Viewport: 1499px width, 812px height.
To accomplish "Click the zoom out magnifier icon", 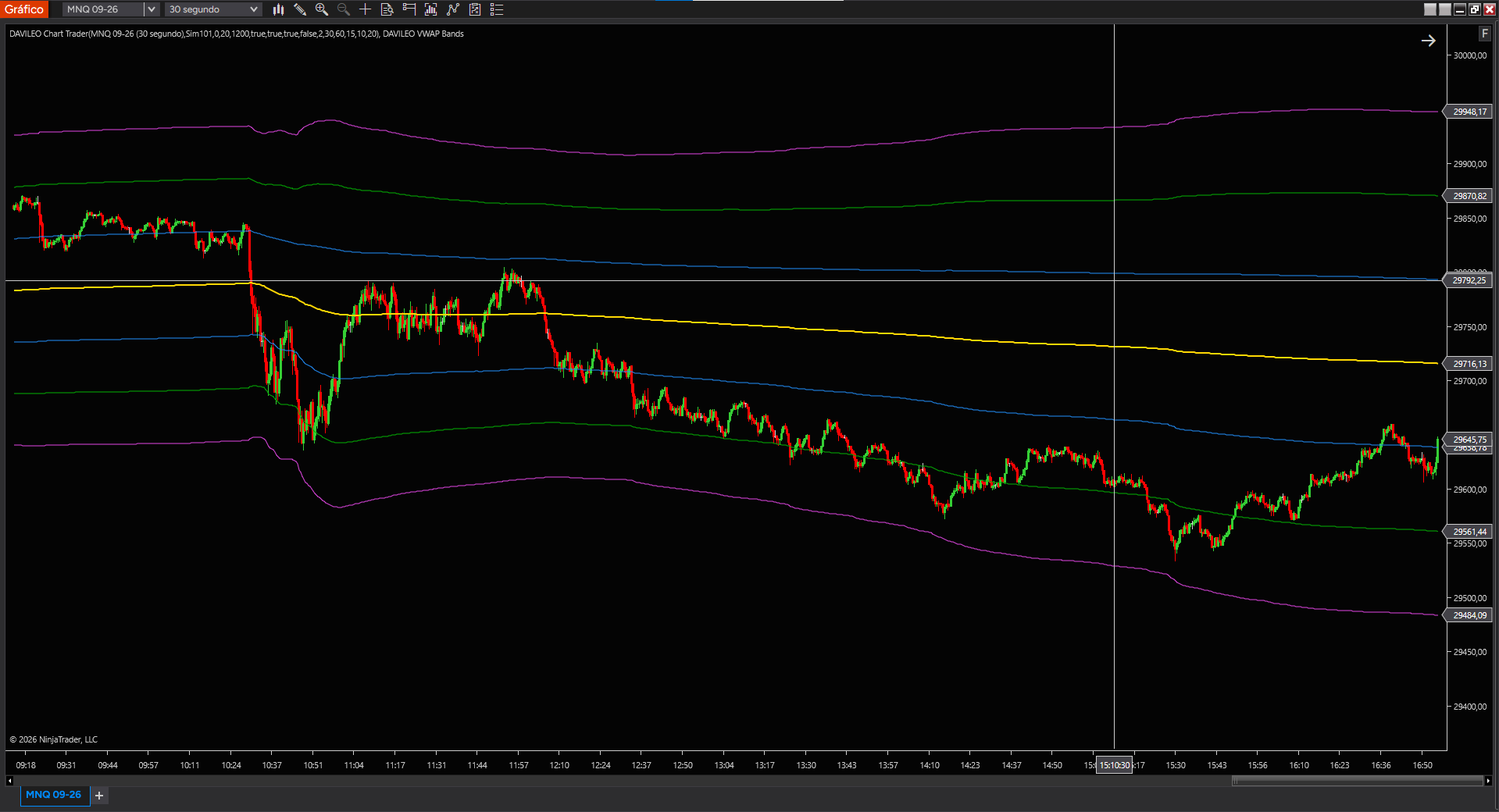I will tap(344, 9).
